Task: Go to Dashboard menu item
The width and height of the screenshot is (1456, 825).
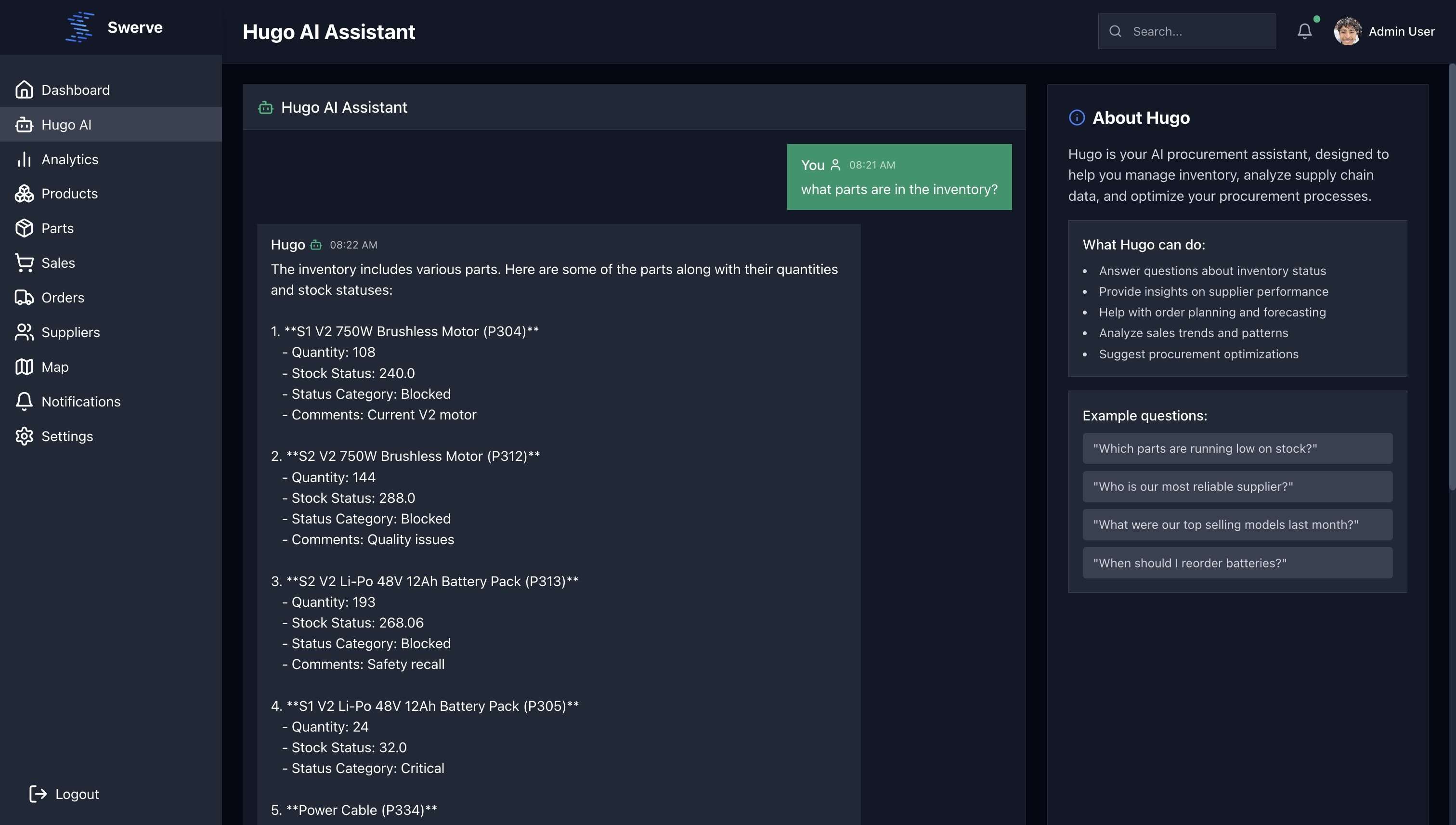Action: click(x=75, y=90)
